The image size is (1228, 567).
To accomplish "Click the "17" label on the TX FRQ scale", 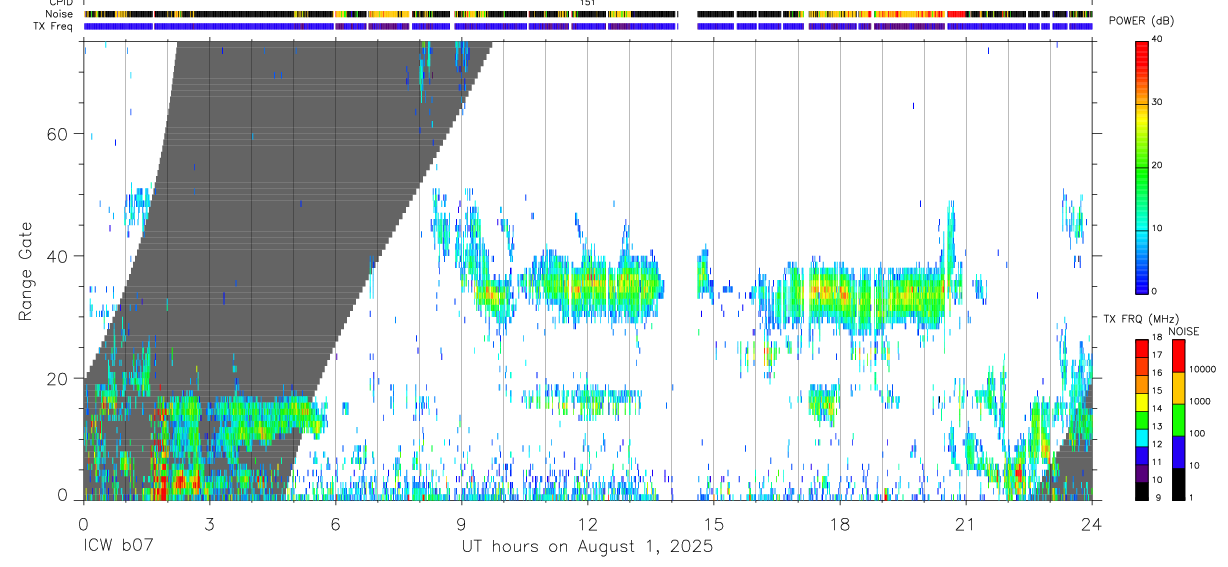I will tap(1158, 355).
